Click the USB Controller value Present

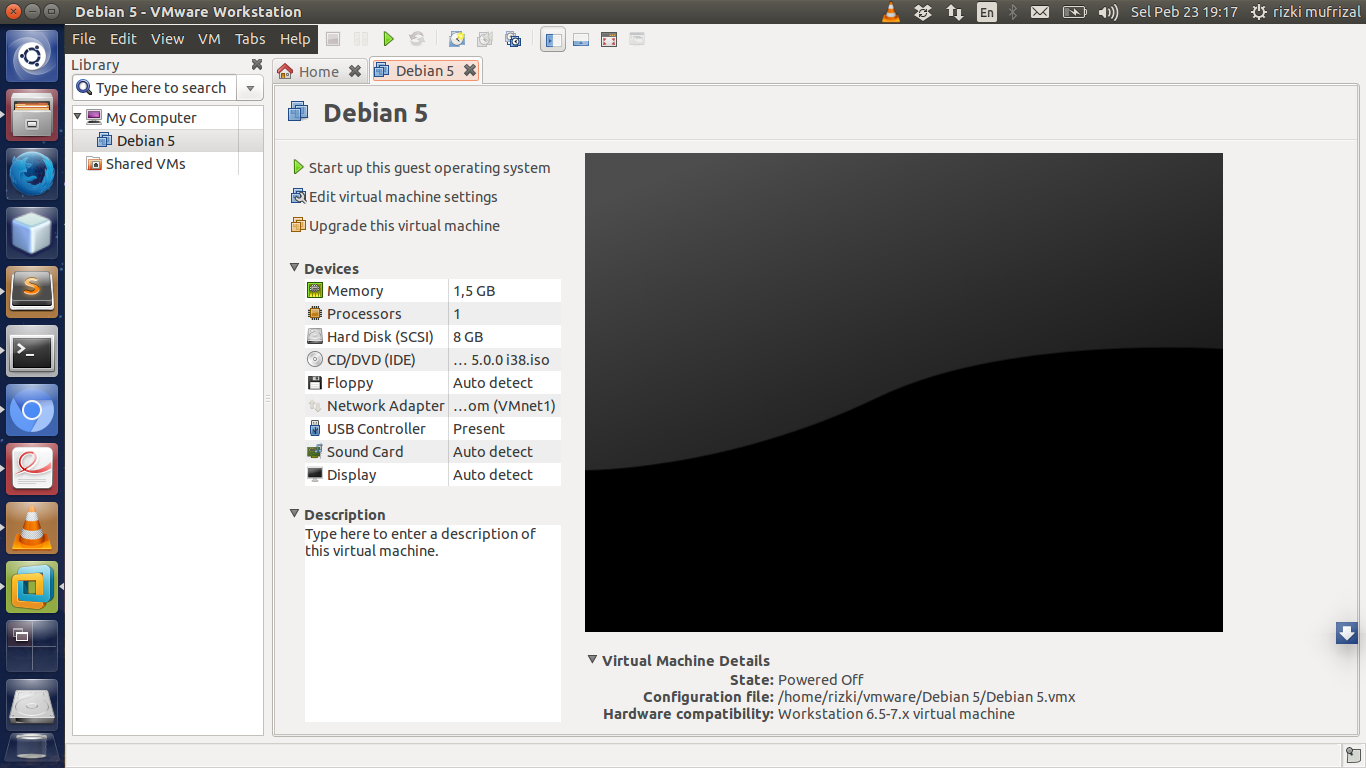(479, 429)
